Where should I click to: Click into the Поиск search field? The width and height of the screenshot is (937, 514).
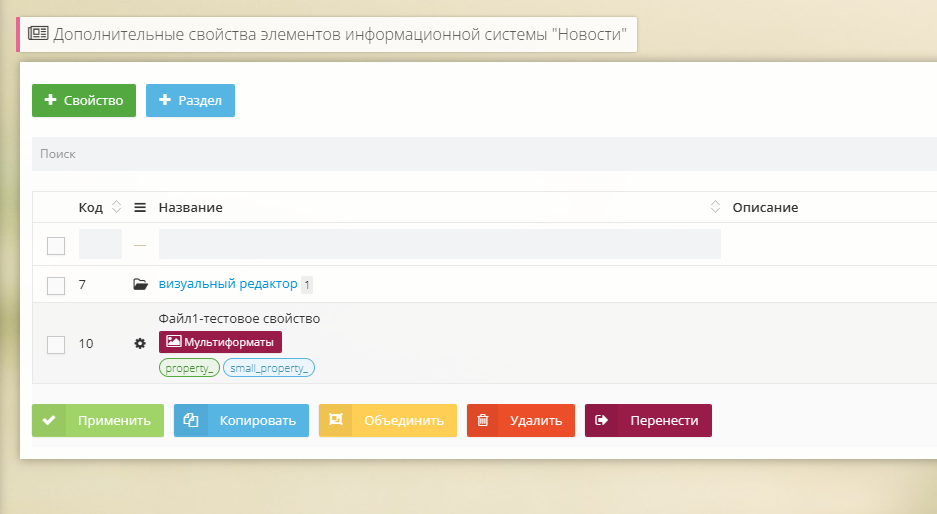click(480, 154)
